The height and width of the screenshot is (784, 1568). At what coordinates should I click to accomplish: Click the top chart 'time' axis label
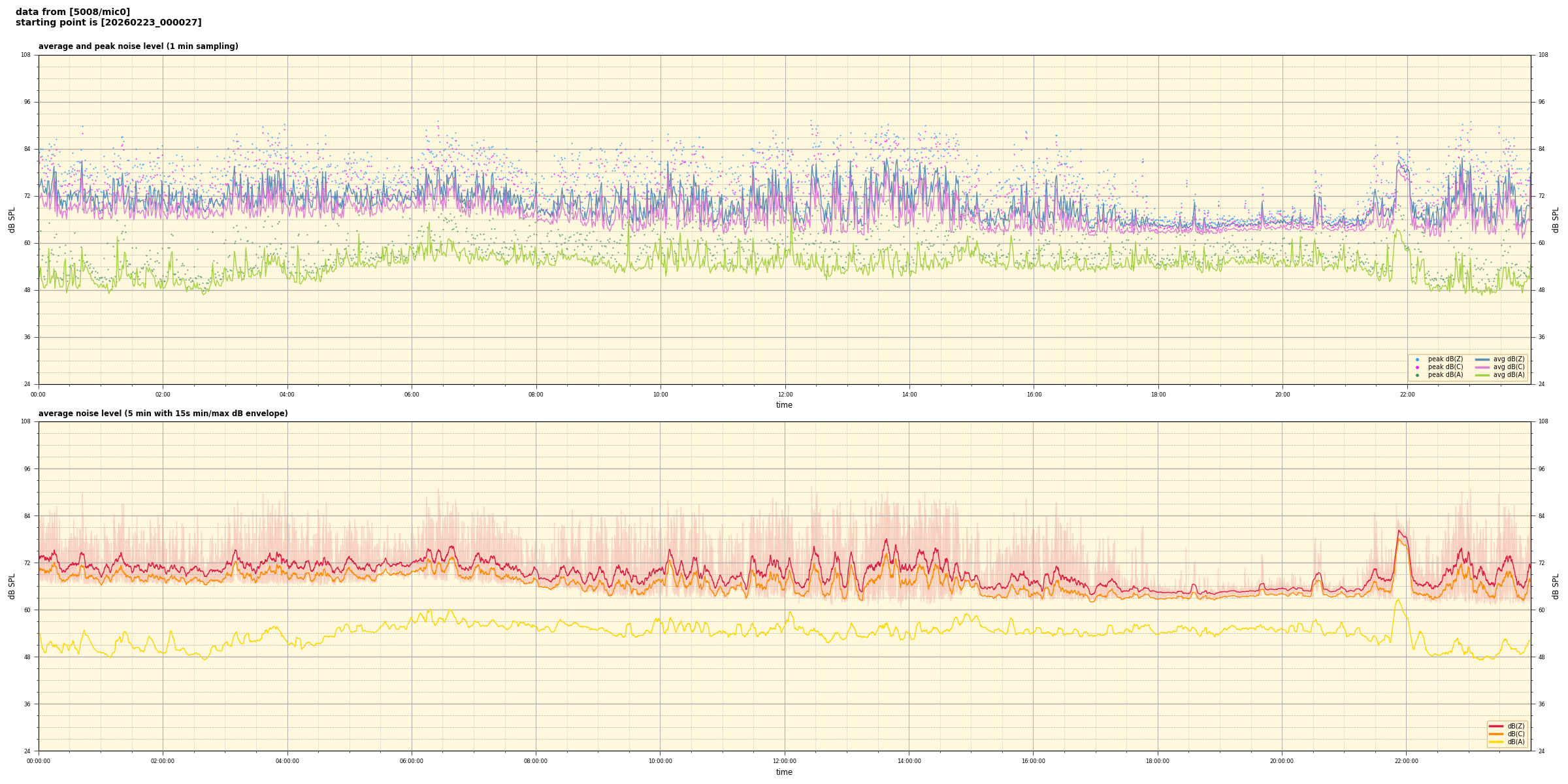[x=784, y=405]
